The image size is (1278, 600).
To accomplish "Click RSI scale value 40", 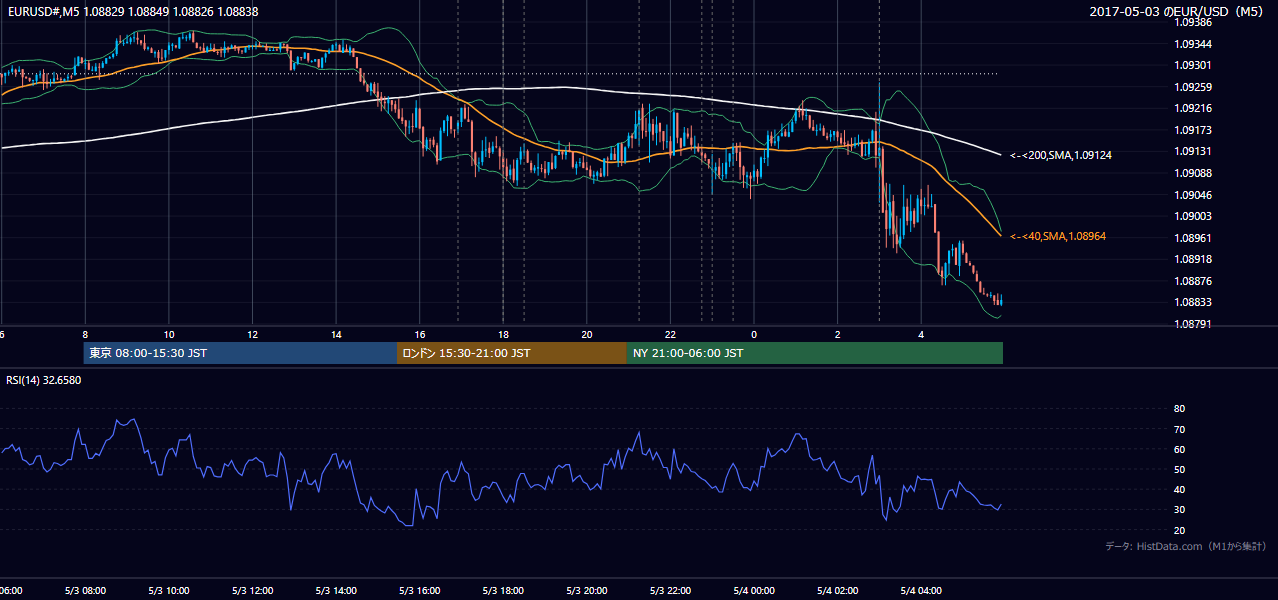I will coord(1179,489).
